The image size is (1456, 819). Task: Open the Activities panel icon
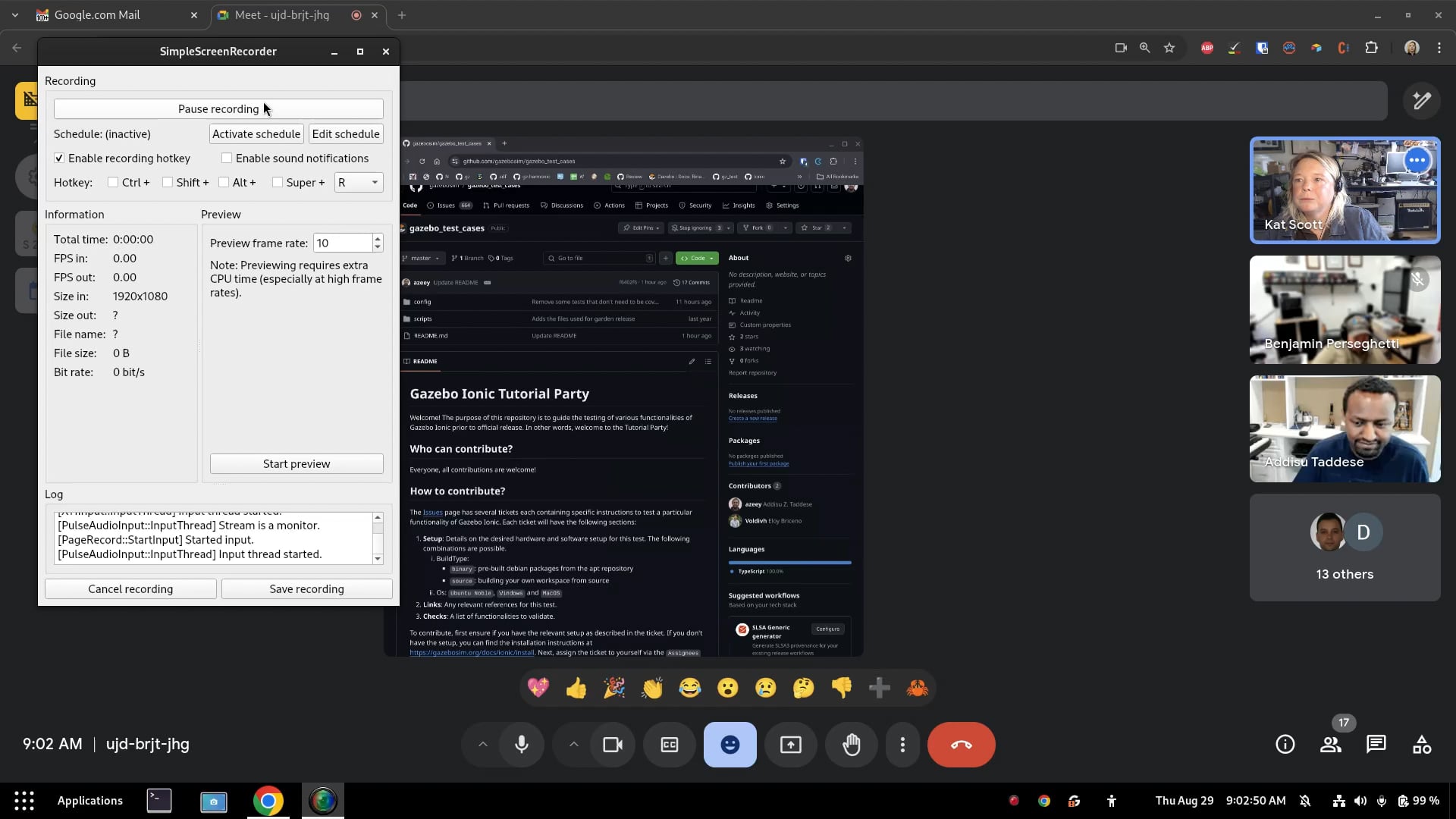1422,745
